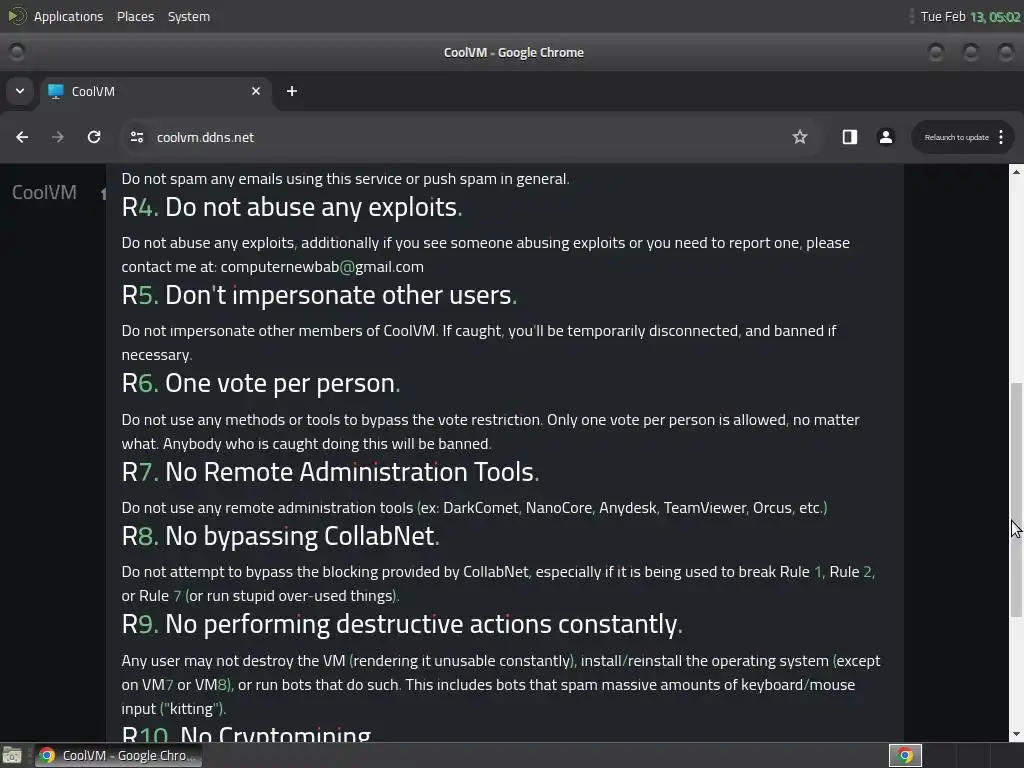Viewport: 1024px width, 768px height.
Task: Click the CoolVM site logo link
Action: pos(44,192)
